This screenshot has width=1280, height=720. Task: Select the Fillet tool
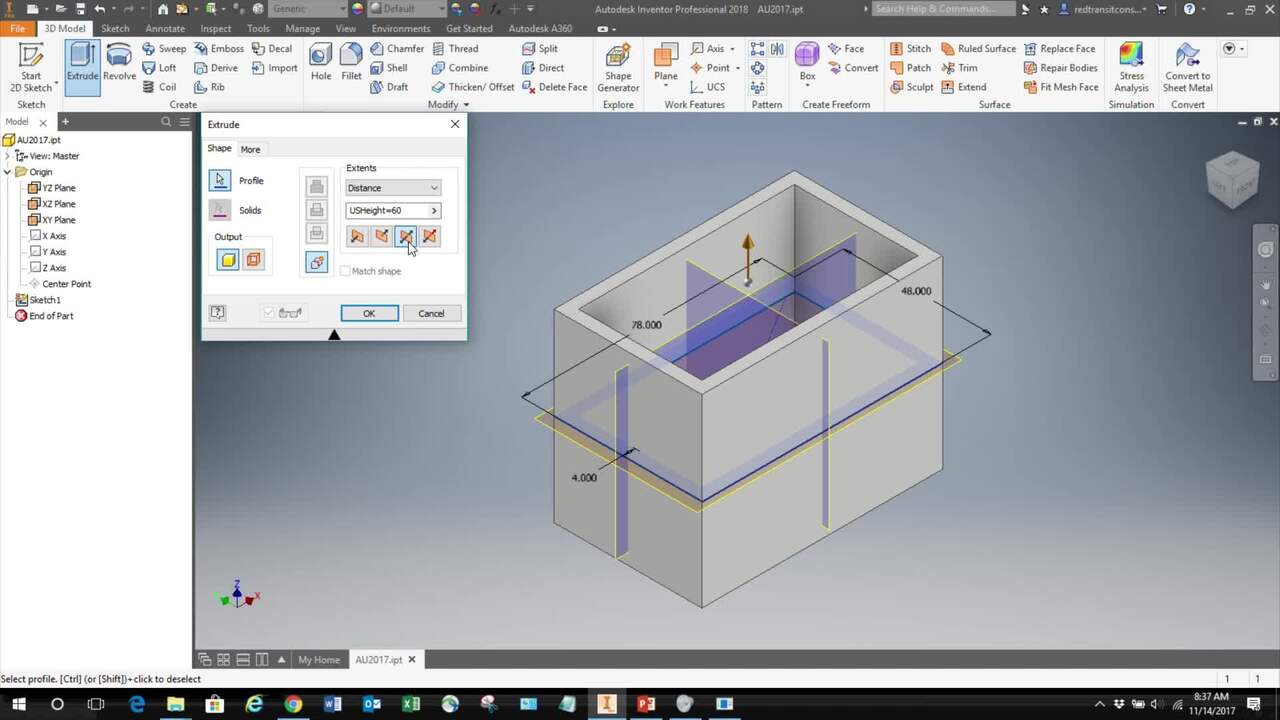351,58
